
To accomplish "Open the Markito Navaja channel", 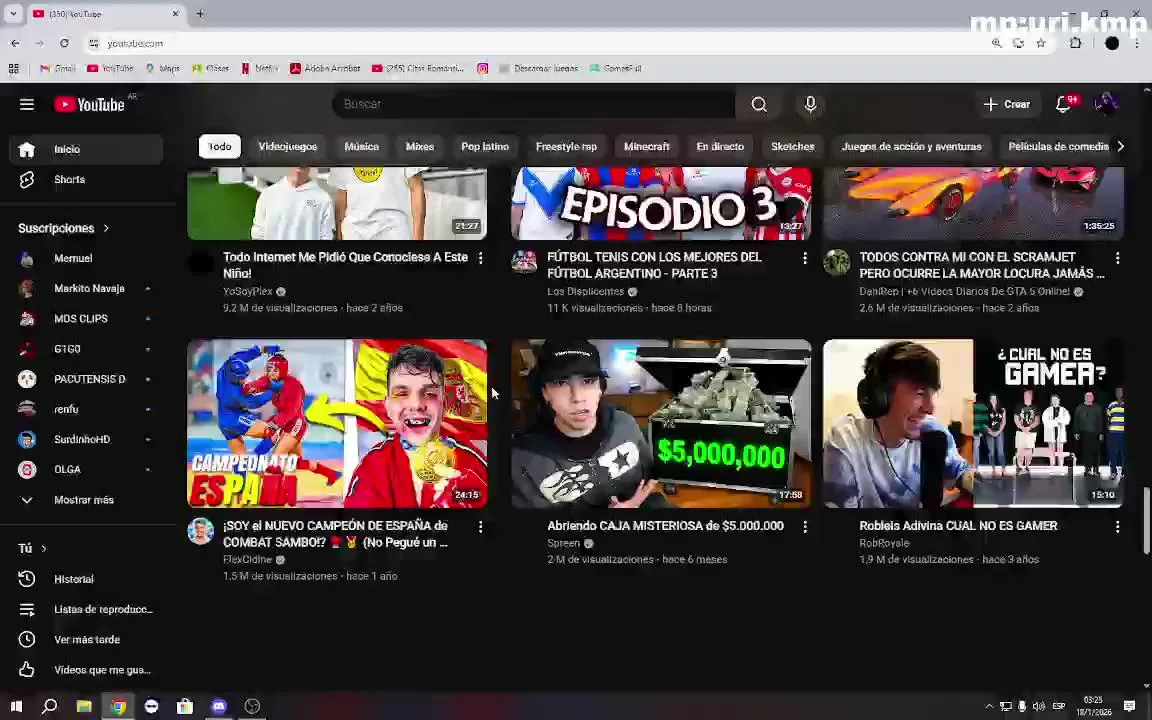I will (x=86, y=289).
